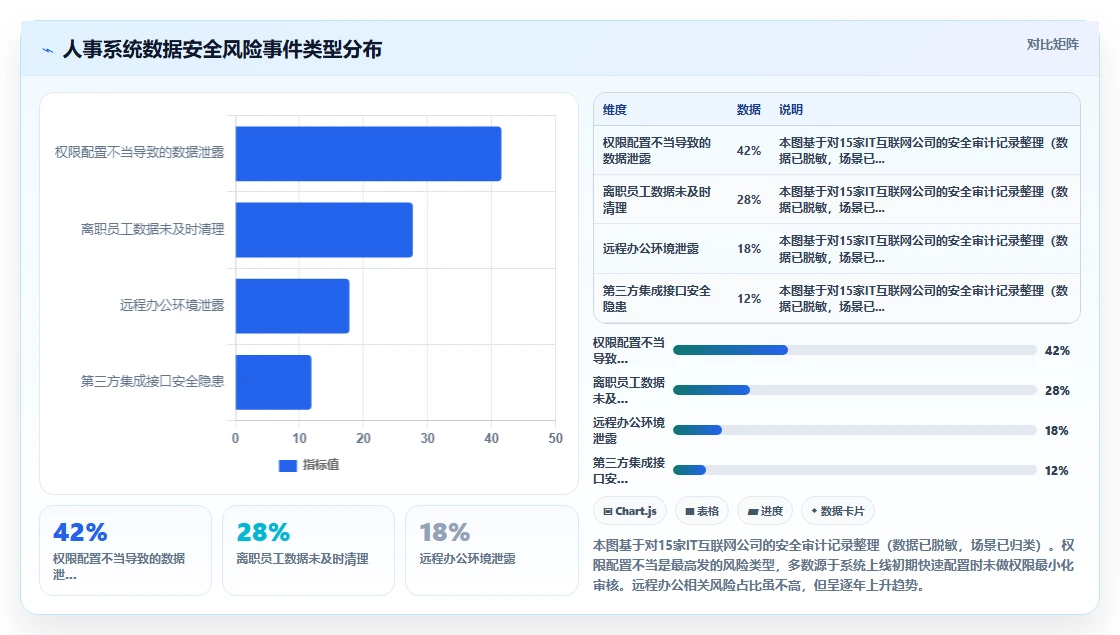Viewport: 1120px width, 635px height.
Task: Click the 第三方集成接口安全隐患 chart bar
Action: click(x=274, y=382)
